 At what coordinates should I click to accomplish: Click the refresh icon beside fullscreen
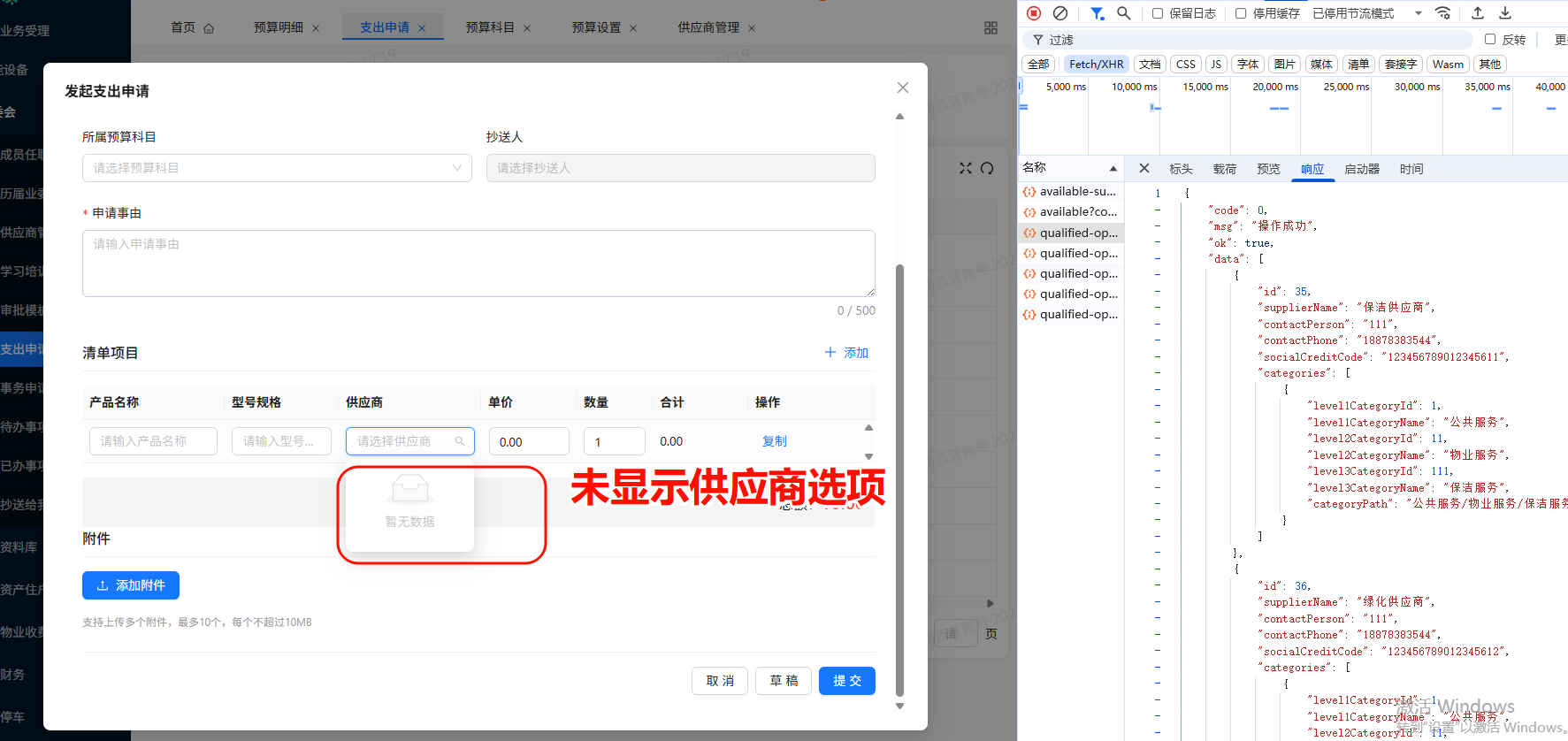click(987, 168)
